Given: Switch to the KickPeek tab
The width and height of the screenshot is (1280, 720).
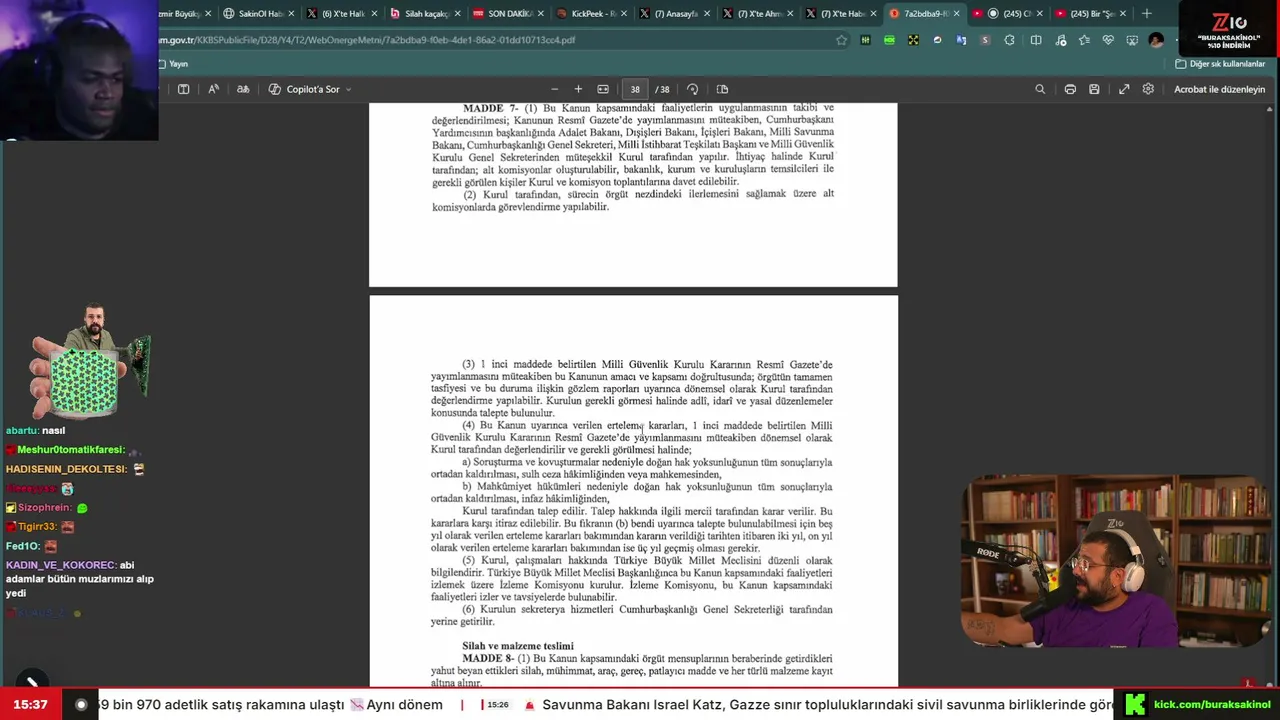Looking at the screenshot, I should click(x=590, y=14).
